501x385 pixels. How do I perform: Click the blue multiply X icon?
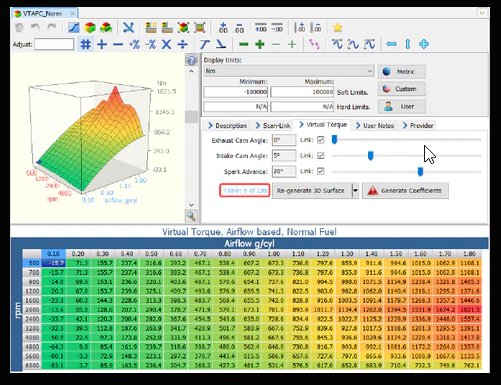166,44
